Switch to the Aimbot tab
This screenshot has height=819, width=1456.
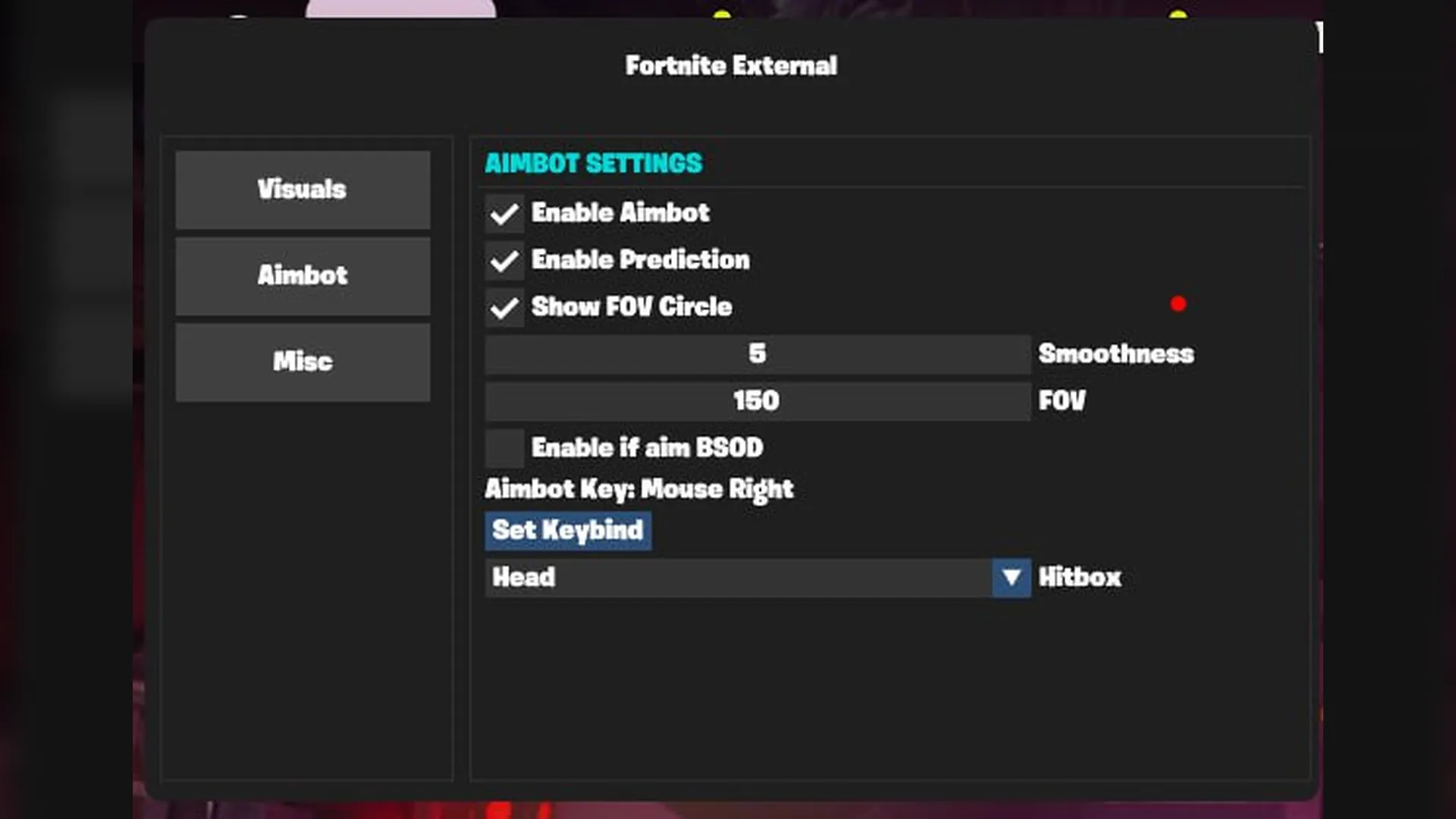coord(303,276)
